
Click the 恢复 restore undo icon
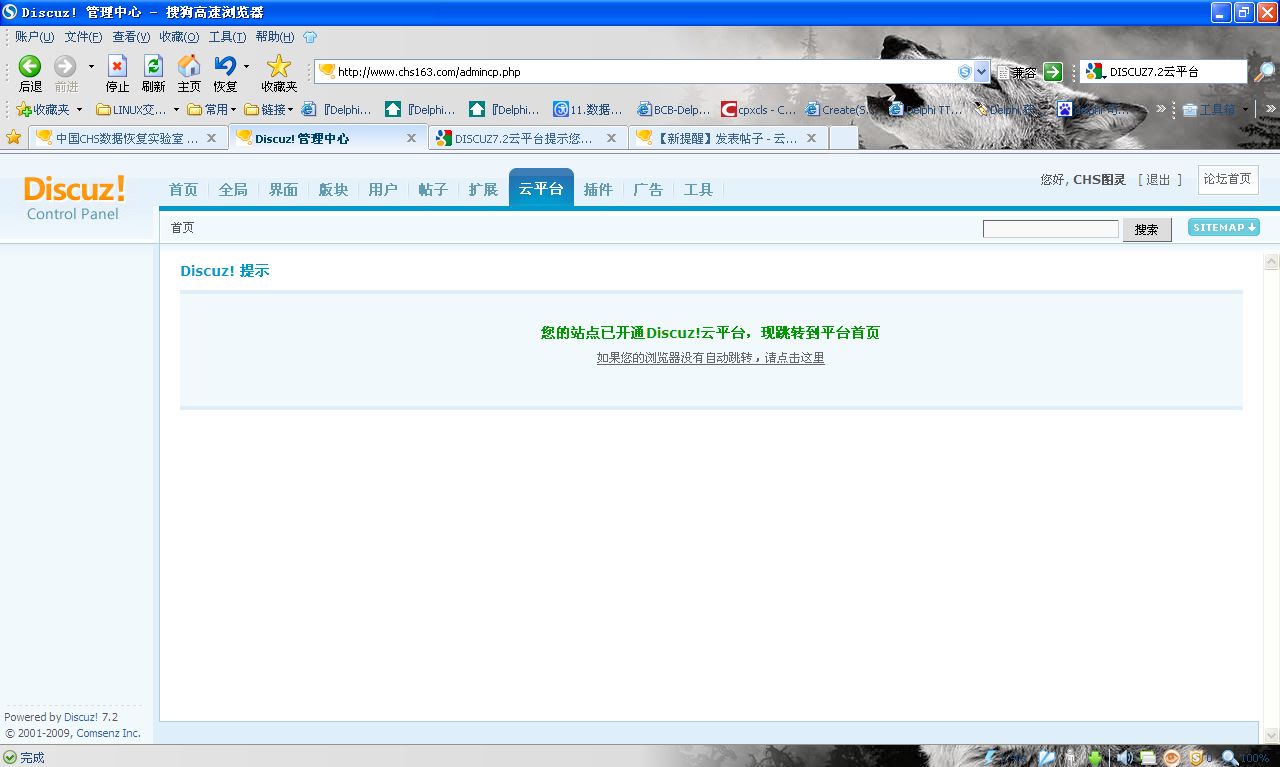click(225, 67)
